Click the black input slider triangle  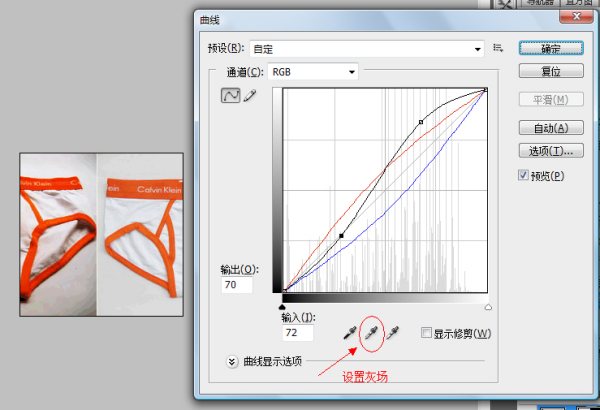click(x=282, y=307)
